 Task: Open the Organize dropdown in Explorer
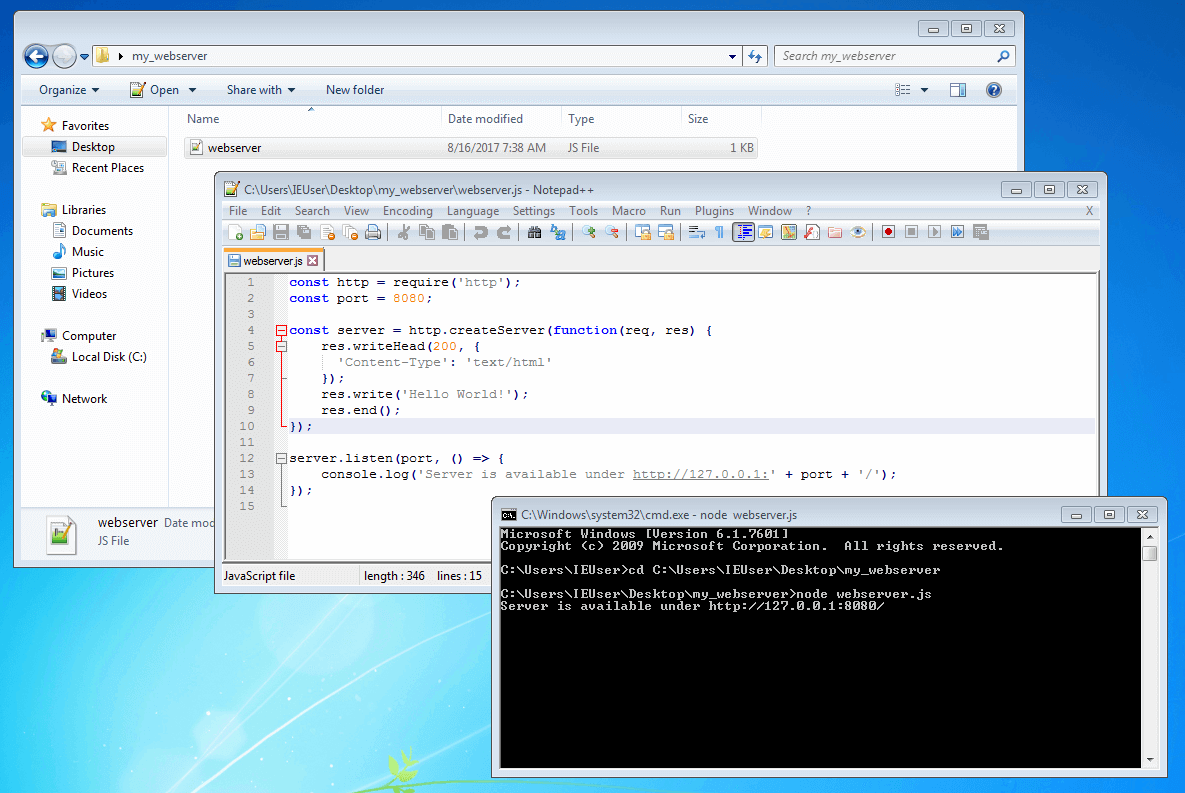(x=69, y=90)
